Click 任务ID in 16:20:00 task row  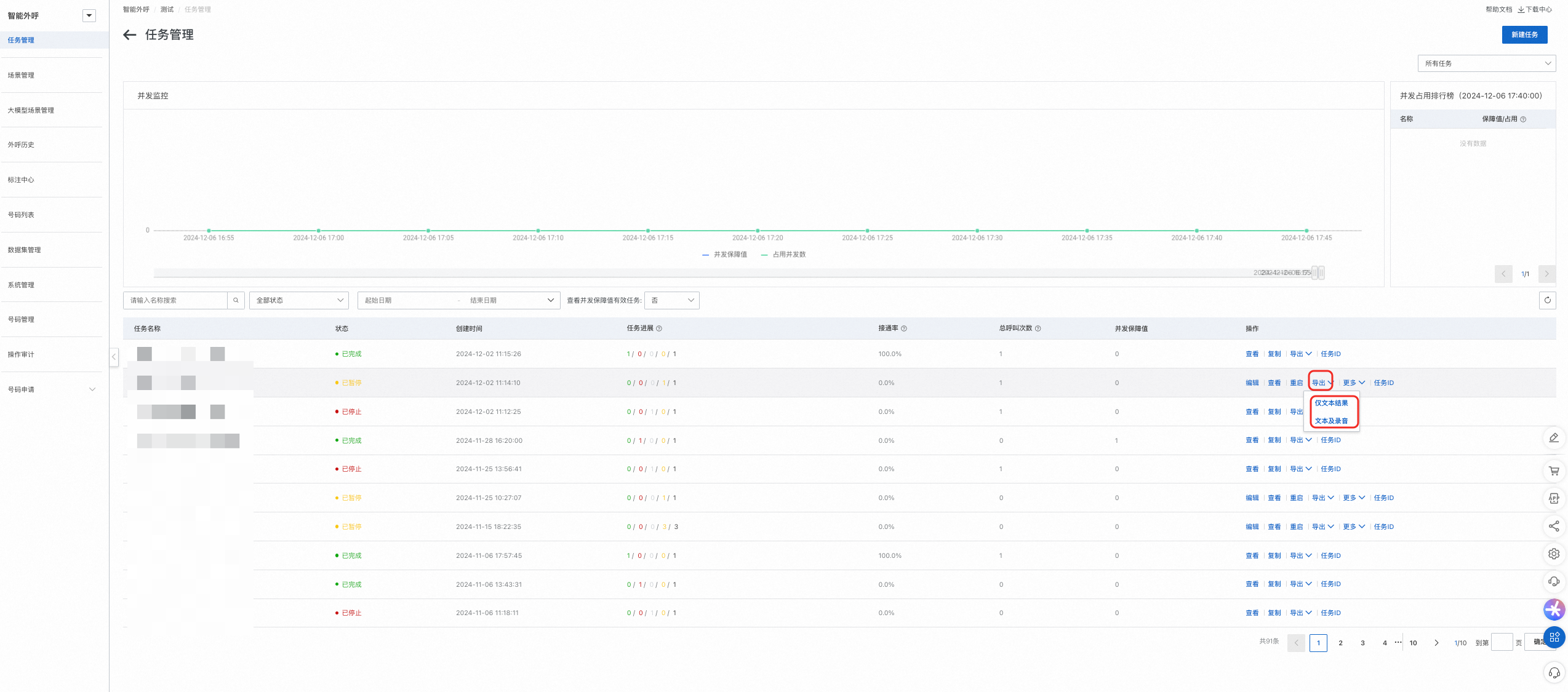click(1330, 440)
